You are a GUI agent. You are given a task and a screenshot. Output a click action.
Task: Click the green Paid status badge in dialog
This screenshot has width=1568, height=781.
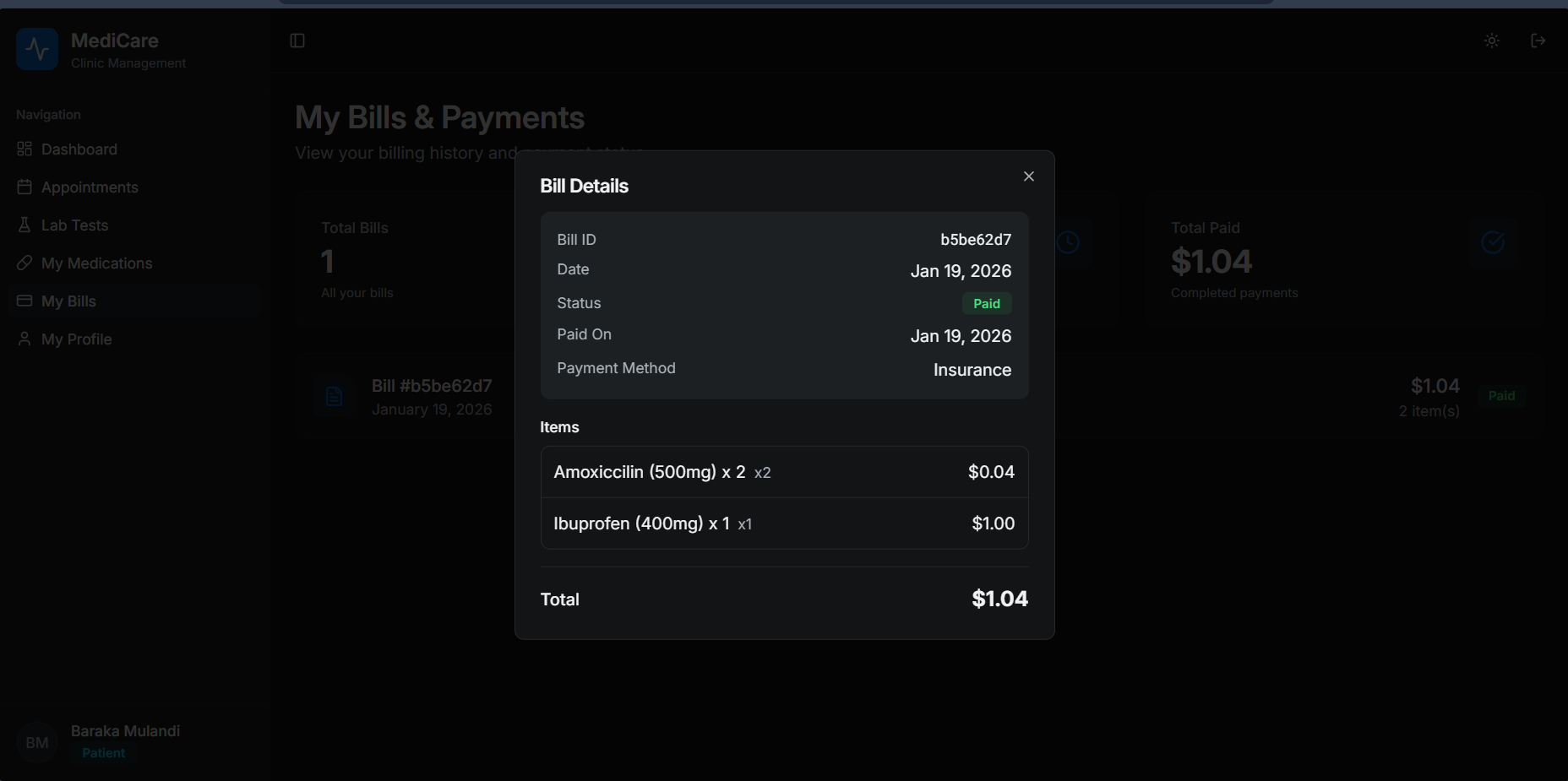[x=986, y=304]
